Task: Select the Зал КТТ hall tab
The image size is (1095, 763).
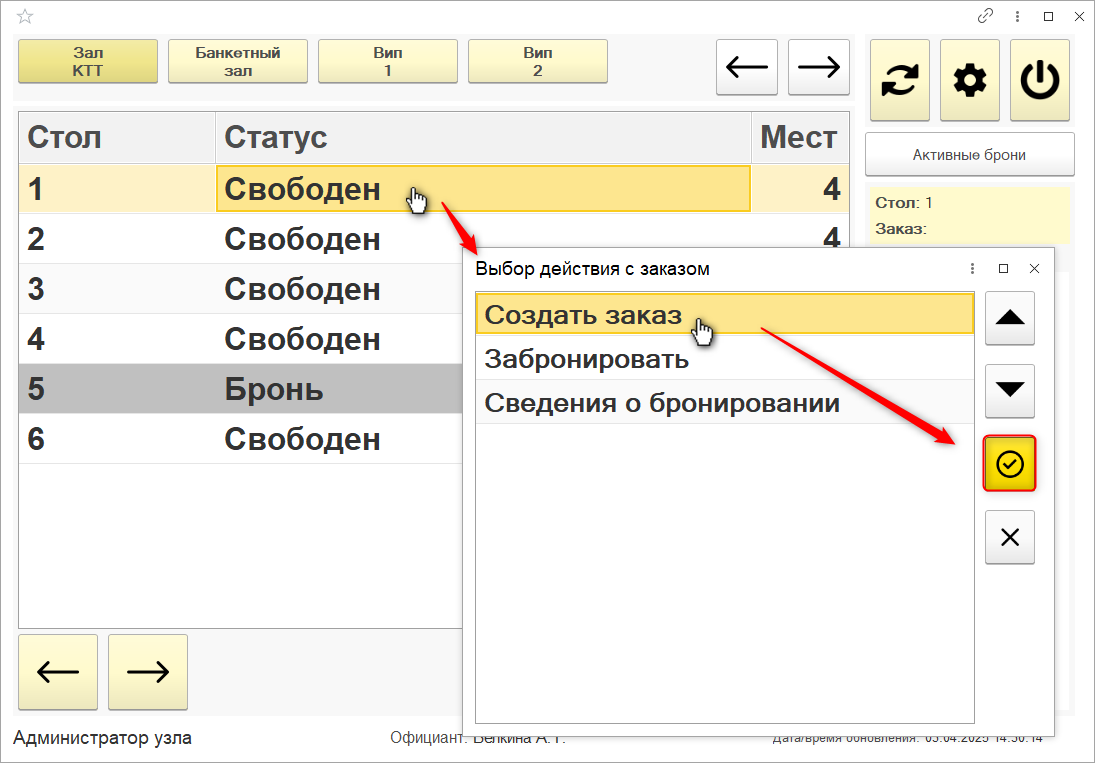Action: (88, 62)
